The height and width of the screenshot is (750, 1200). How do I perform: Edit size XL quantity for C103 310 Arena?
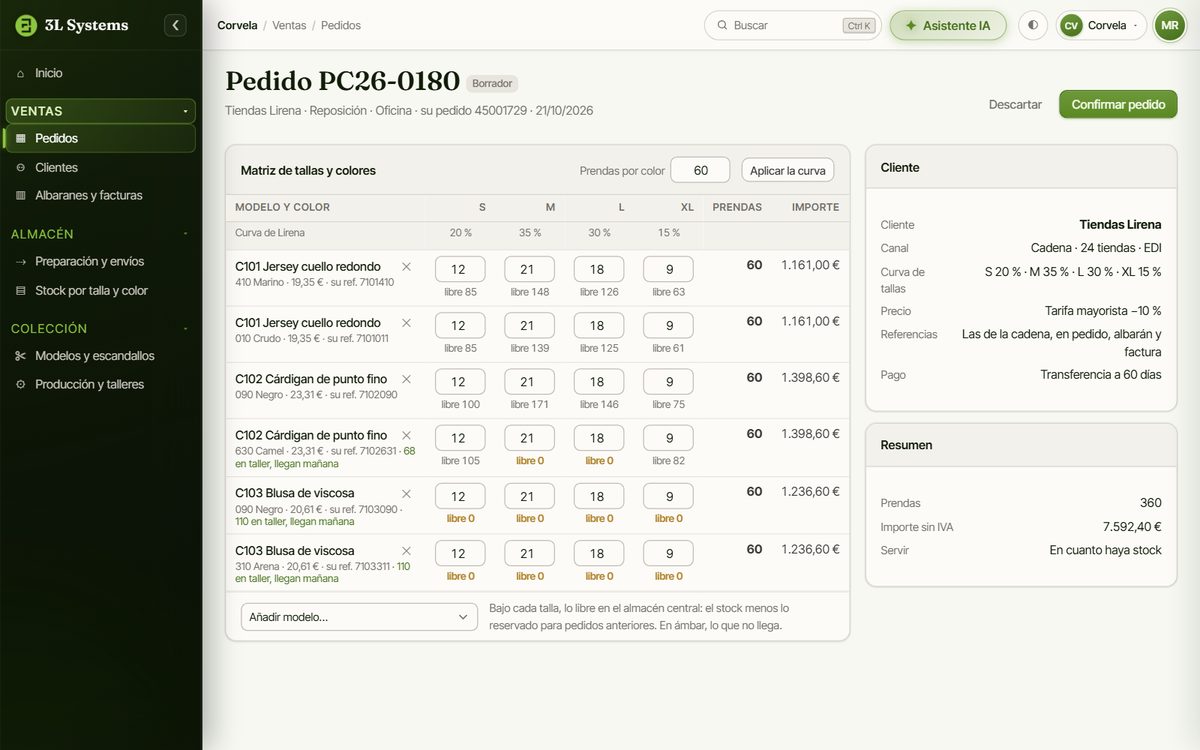tap(666, 553)
